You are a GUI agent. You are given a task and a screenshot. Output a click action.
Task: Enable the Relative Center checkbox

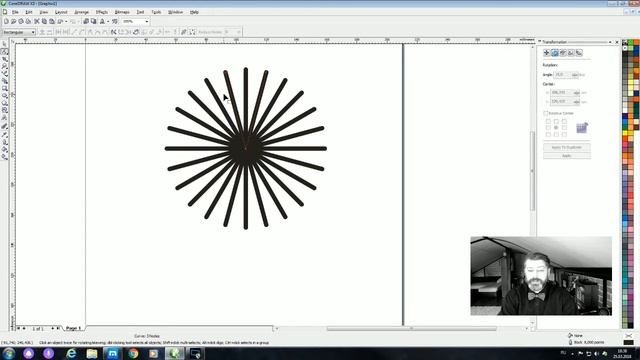(546, 113)
